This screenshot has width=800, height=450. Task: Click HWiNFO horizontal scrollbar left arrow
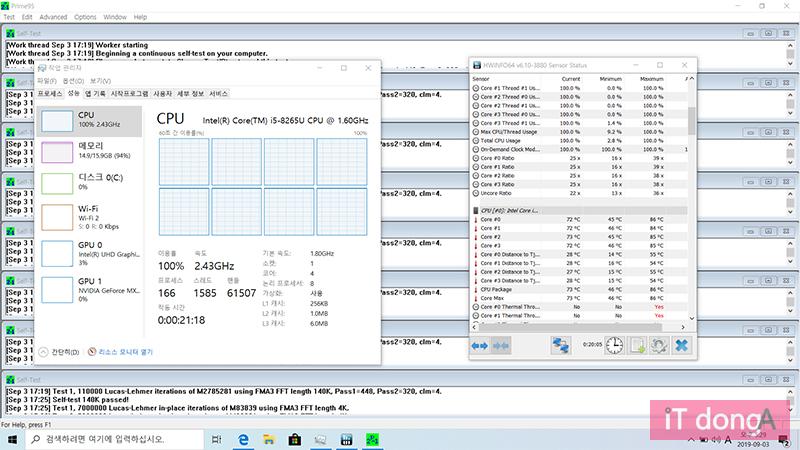pyautogui.click(x=475, y=327)
